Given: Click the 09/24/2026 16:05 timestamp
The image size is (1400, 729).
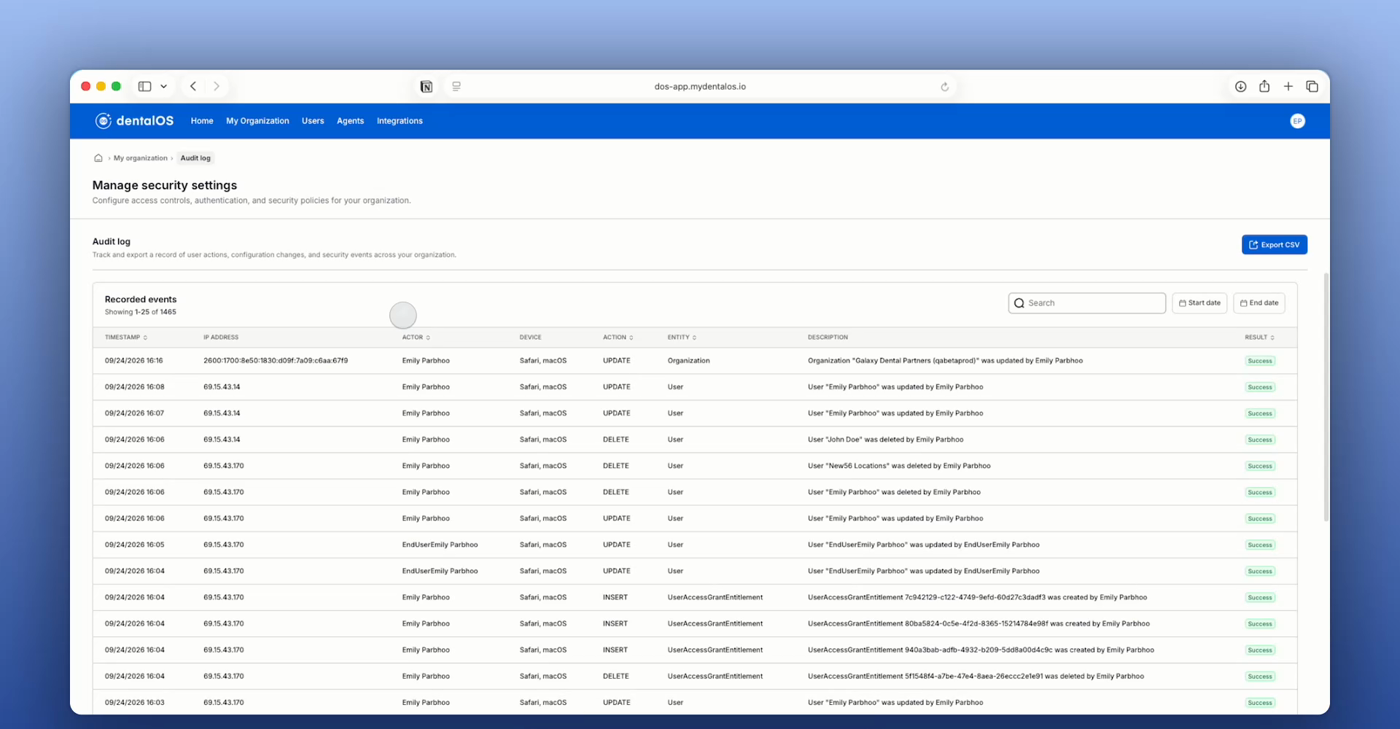Looking at the screenshot, I should [134, 545].
